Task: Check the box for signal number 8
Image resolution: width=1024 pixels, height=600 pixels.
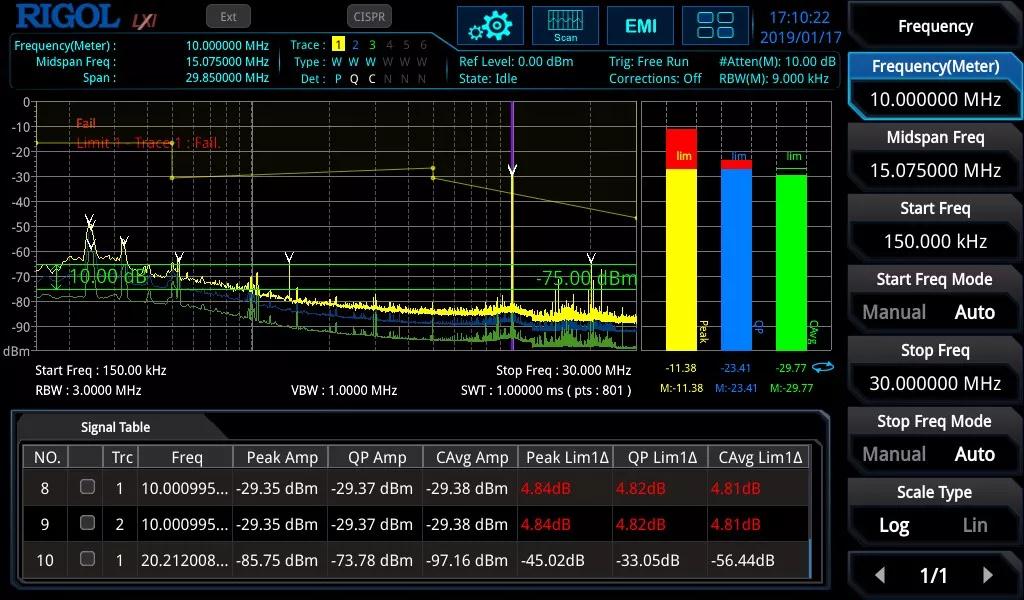Action: tap(88, 487)
